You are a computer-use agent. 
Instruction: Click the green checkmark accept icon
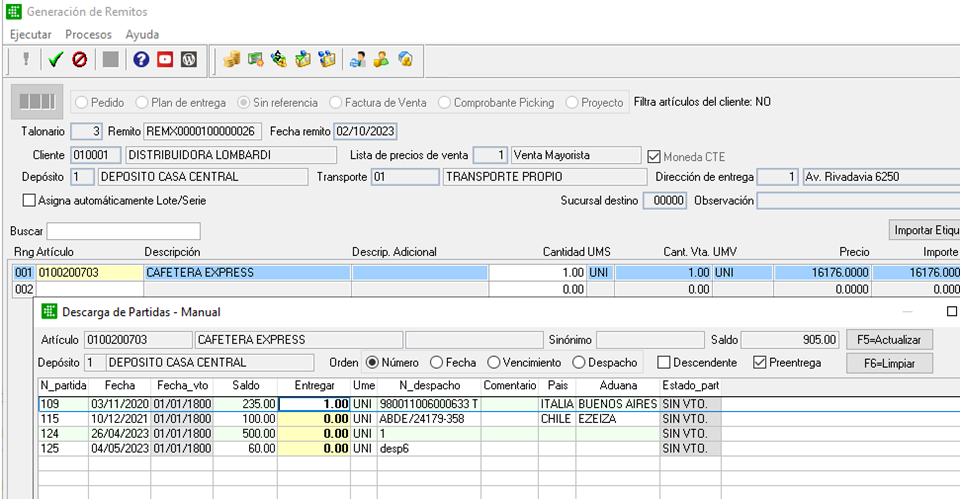[x=55, y=60]
